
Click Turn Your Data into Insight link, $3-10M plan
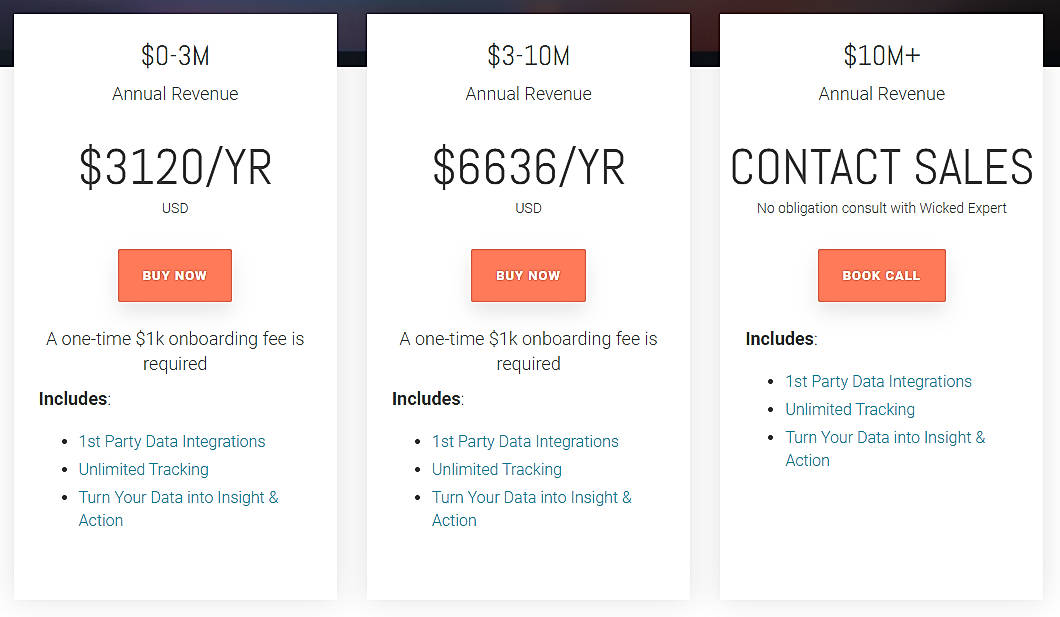click(x=531, y=497)
